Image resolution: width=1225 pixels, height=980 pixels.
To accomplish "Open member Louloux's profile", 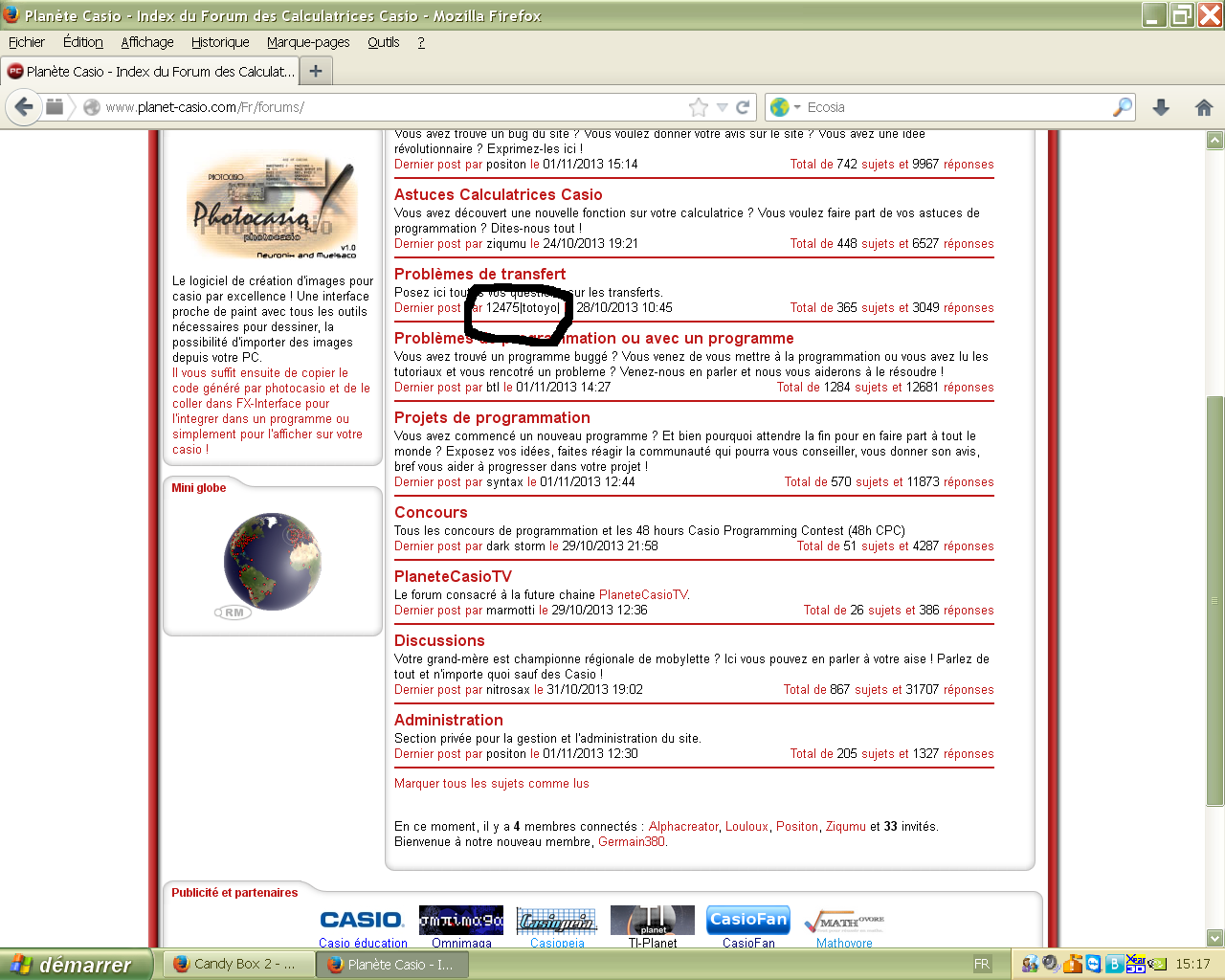I will pos(746,826).
